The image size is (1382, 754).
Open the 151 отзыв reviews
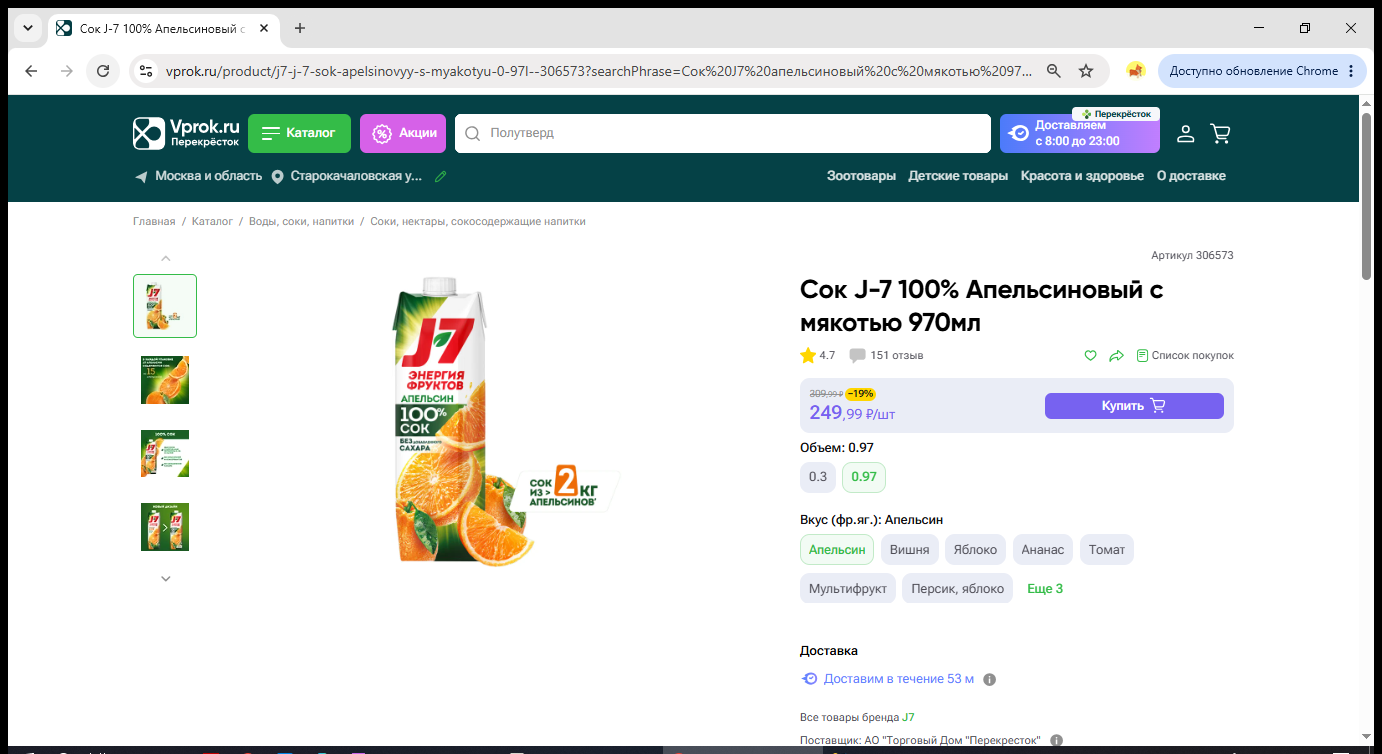886,355
